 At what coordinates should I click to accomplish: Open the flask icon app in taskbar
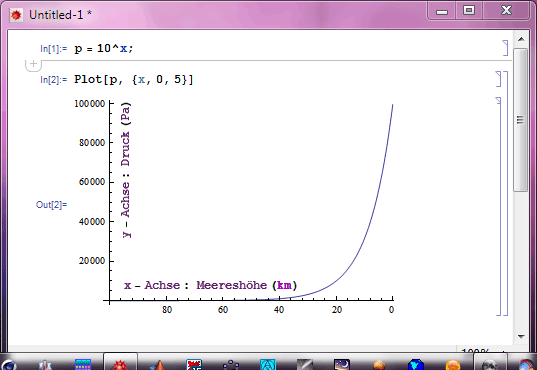46,365
